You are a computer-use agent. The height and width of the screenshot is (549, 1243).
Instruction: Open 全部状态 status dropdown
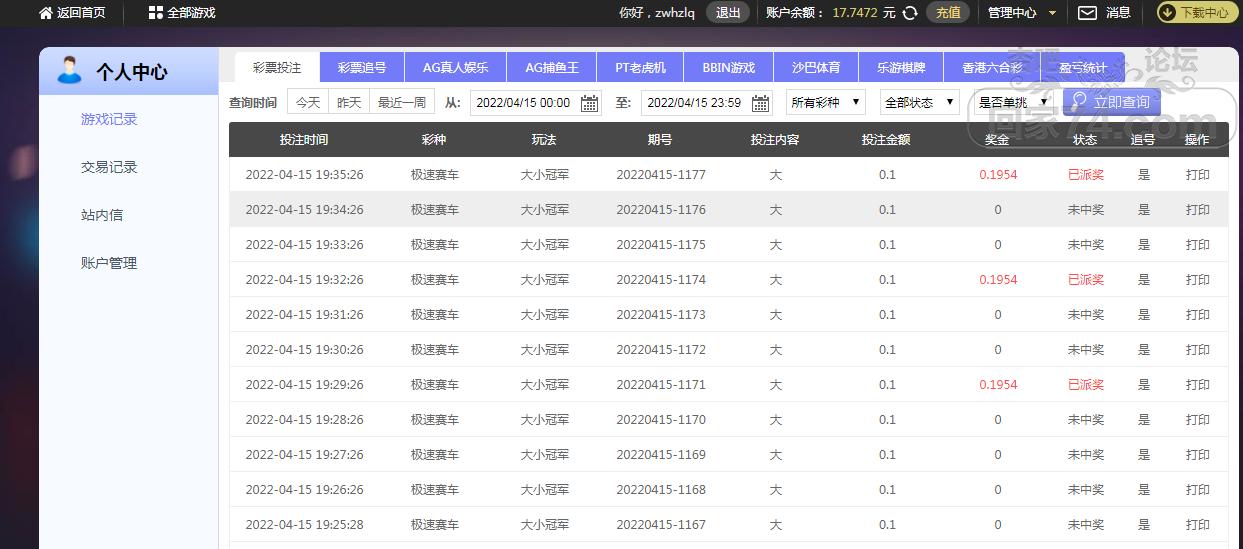pos(920,102)
